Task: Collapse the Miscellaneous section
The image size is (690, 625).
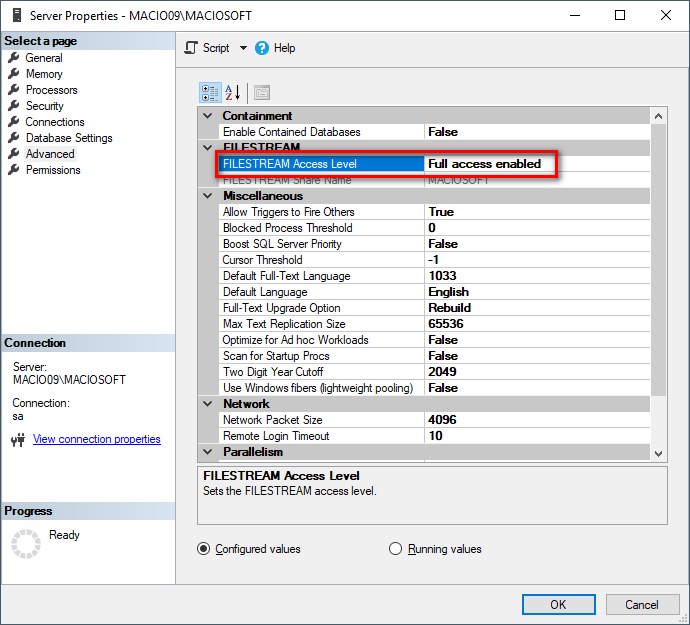Action: click(x=208, y=196)
